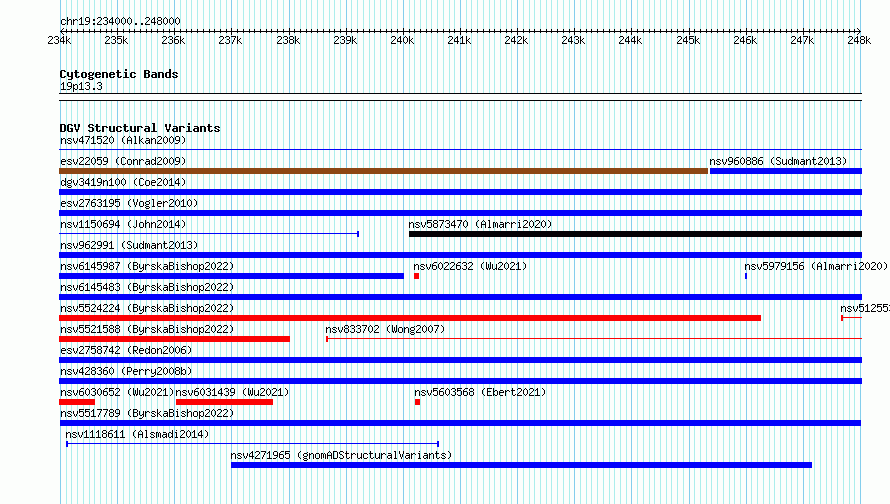Image resolution: width=890 pixels, height=504 pixels.
Task: Open nsv6145483 (ByrskaBishop2022) label
Action: [147, 287]
